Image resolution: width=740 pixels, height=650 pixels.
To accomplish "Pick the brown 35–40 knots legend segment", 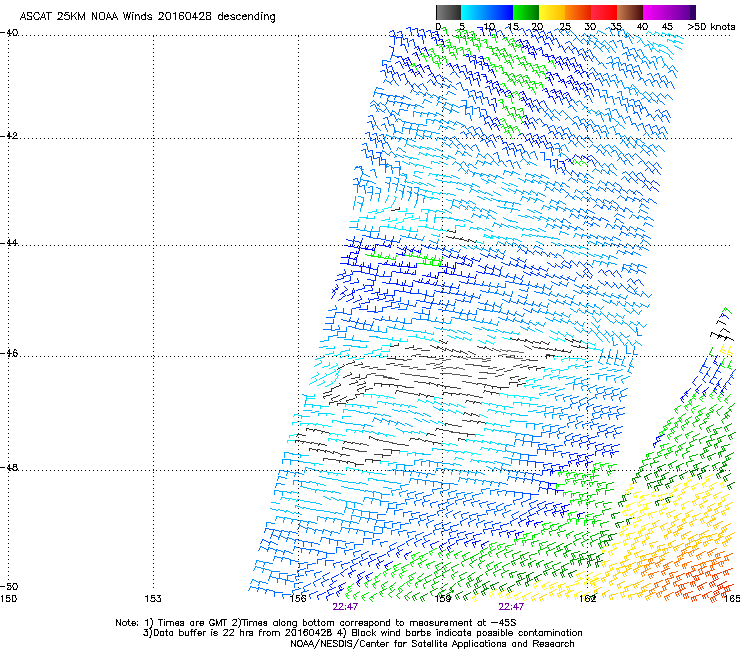I will 630,12.
